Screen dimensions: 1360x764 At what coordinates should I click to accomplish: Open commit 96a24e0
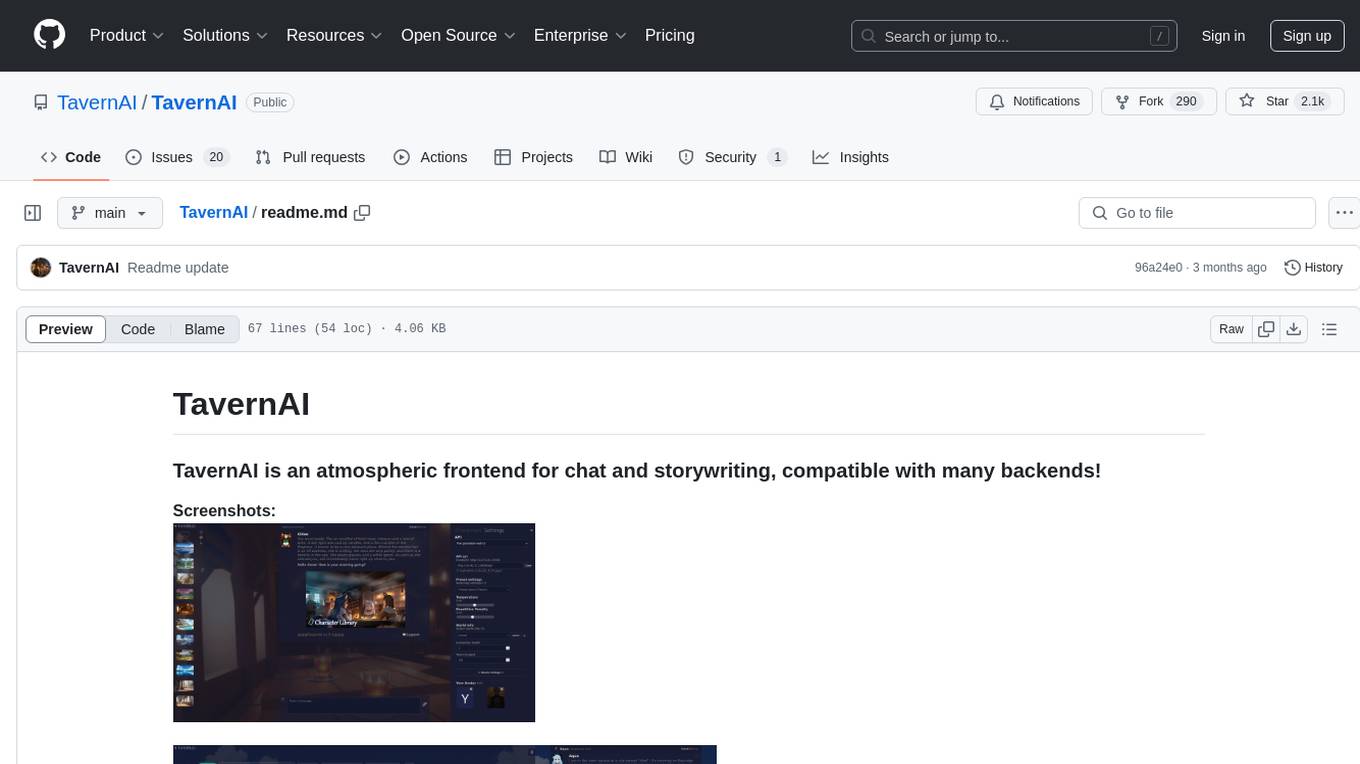coord(1158,268)
